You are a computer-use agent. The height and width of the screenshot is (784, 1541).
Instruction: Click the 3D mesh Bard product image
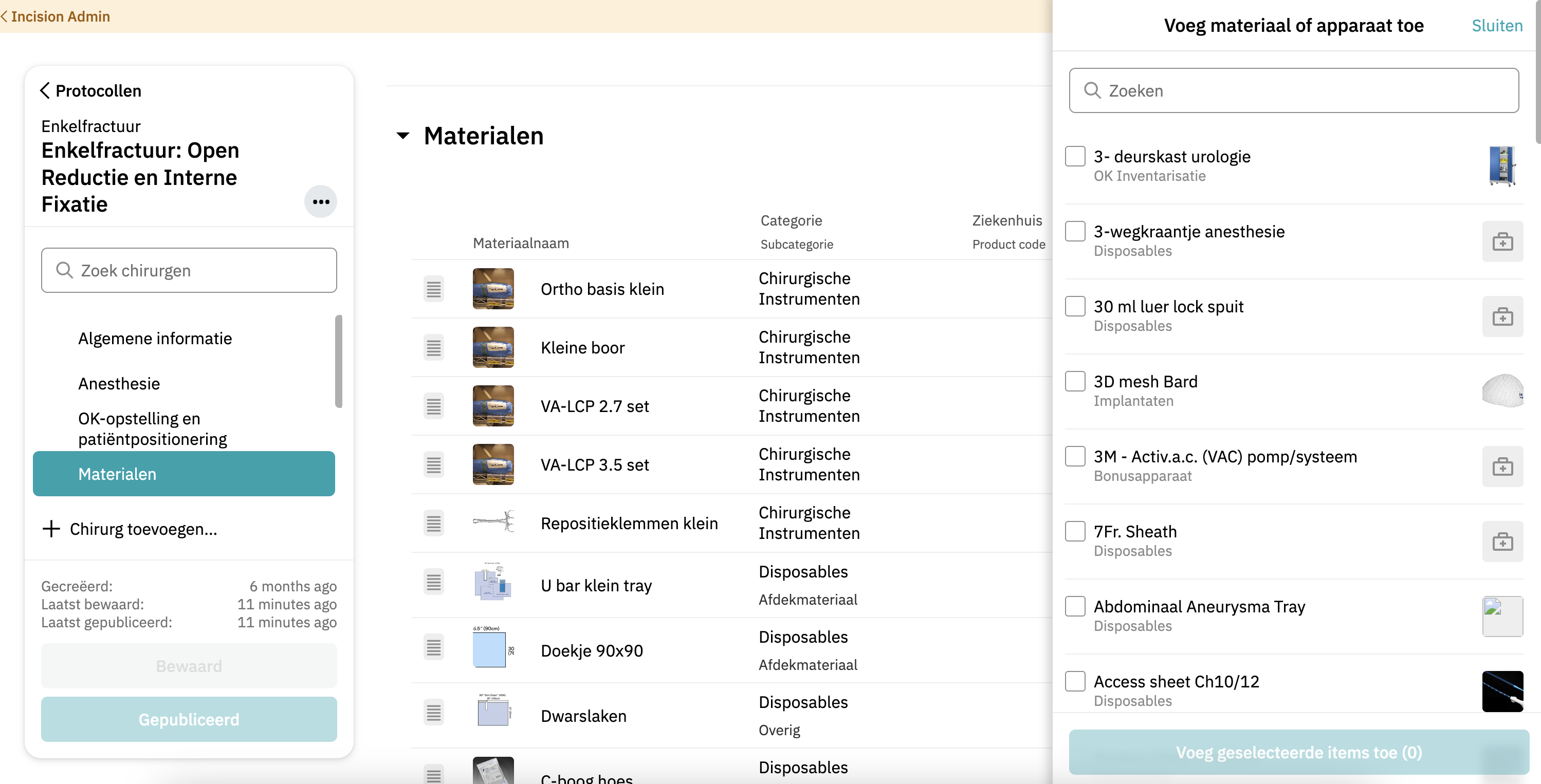tap(1502, 391)
